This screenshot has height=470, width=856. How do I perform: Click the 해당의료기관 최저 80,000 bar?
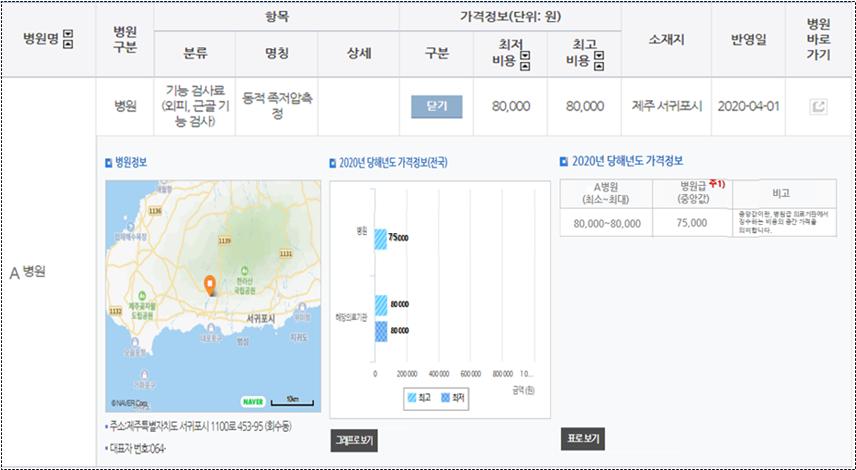381,331
